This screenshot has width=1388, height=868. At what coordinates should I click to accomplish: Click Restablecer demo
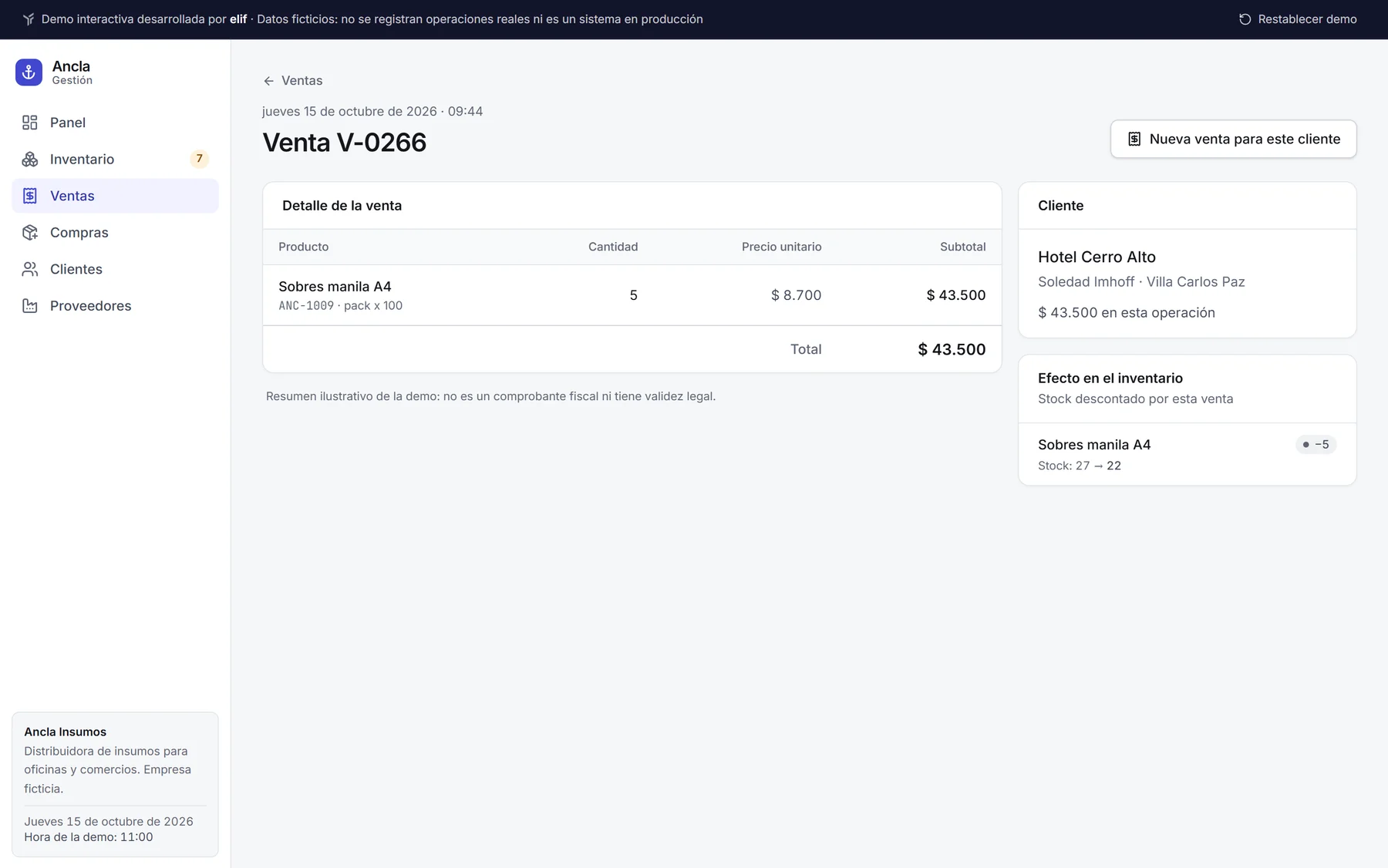(1298, 19)
